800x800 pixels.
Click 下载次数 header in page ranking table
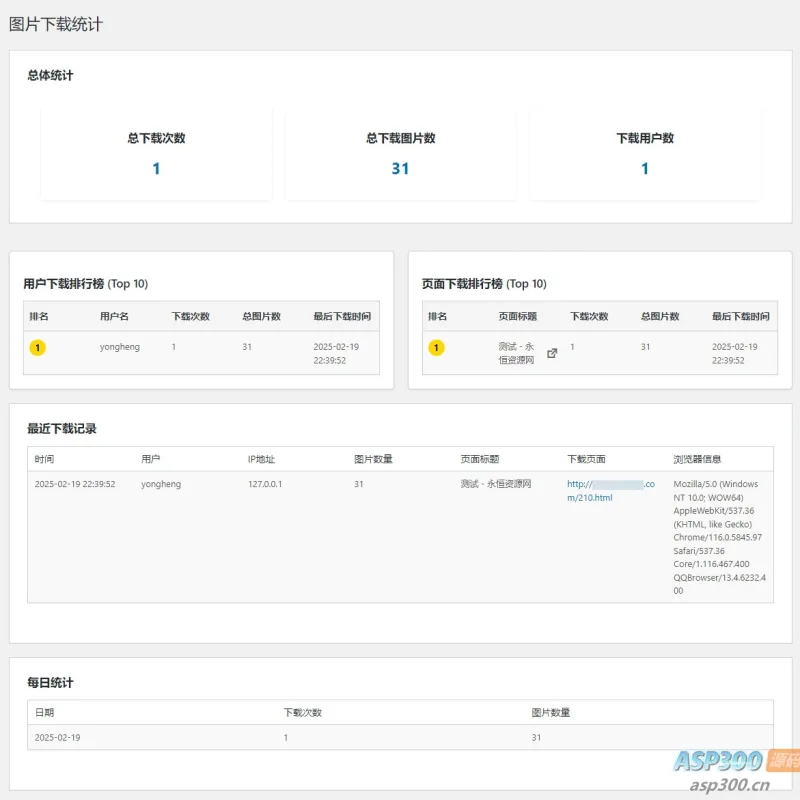589,316
